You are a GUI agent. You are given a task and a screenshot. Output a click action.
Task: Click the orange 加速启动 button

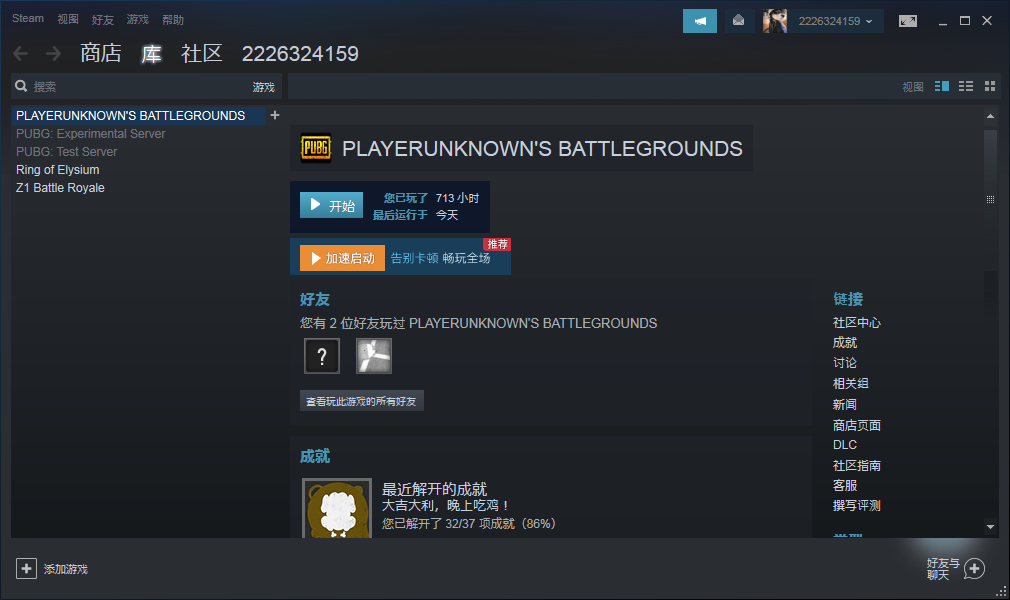click(342, 258)
